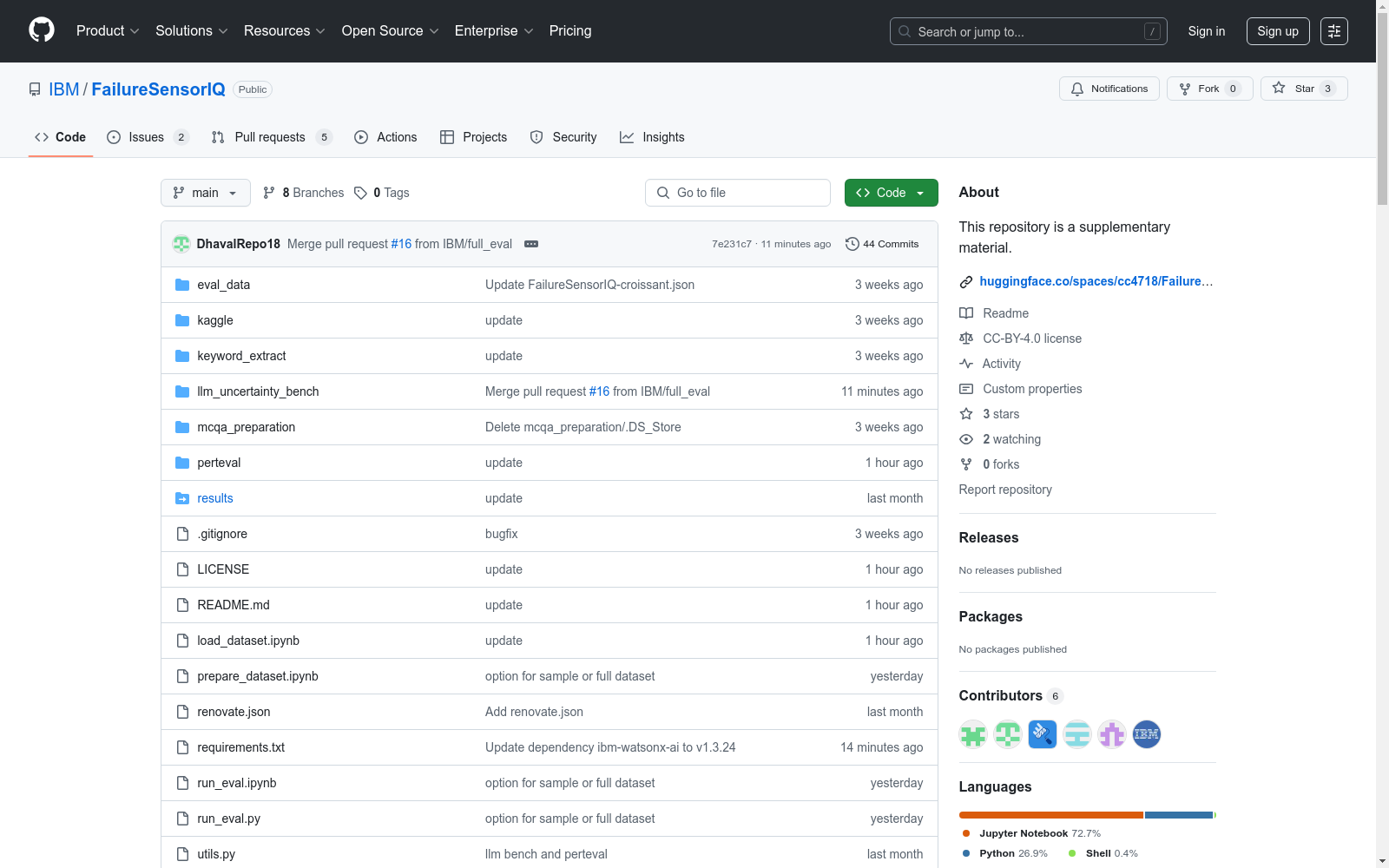Open the perteval folder
This screenshot has width=1389, height=868.
(x=219, y=463)
